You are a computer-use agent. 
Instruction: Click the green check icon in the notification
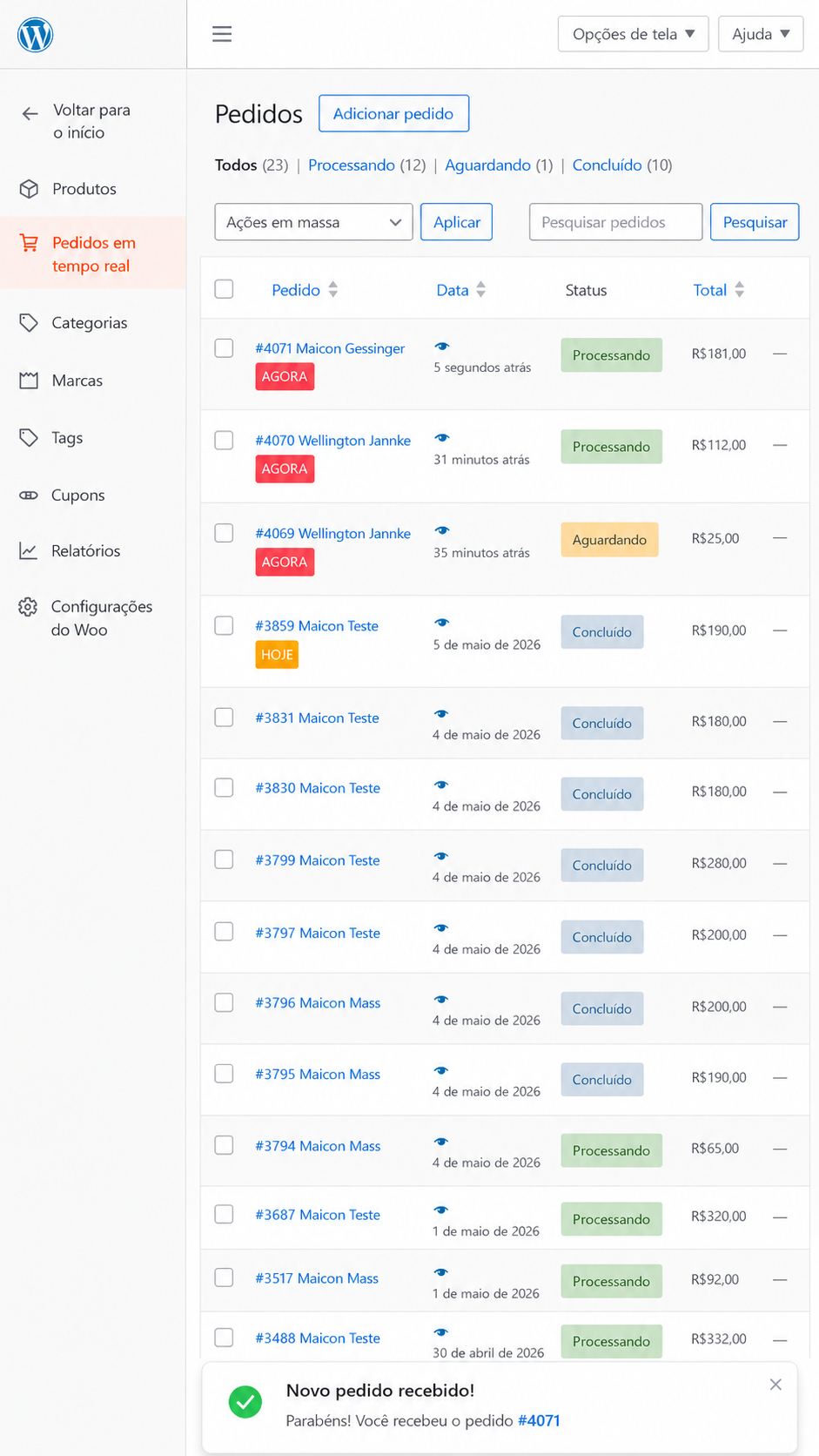pyautogui.click(x=245, y=1402)
